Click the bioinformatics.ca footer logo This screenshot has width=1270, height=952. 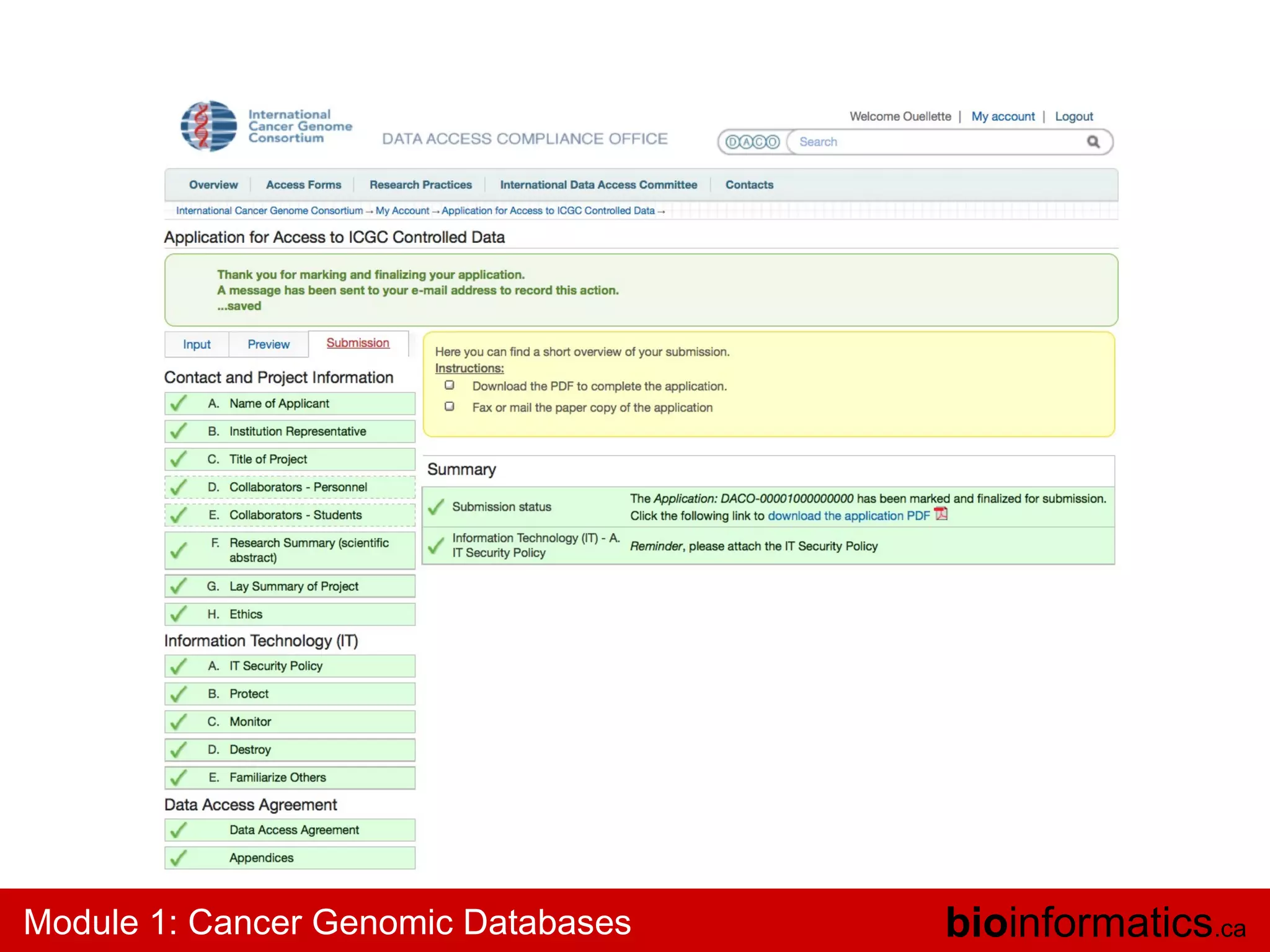(1096, 922)
